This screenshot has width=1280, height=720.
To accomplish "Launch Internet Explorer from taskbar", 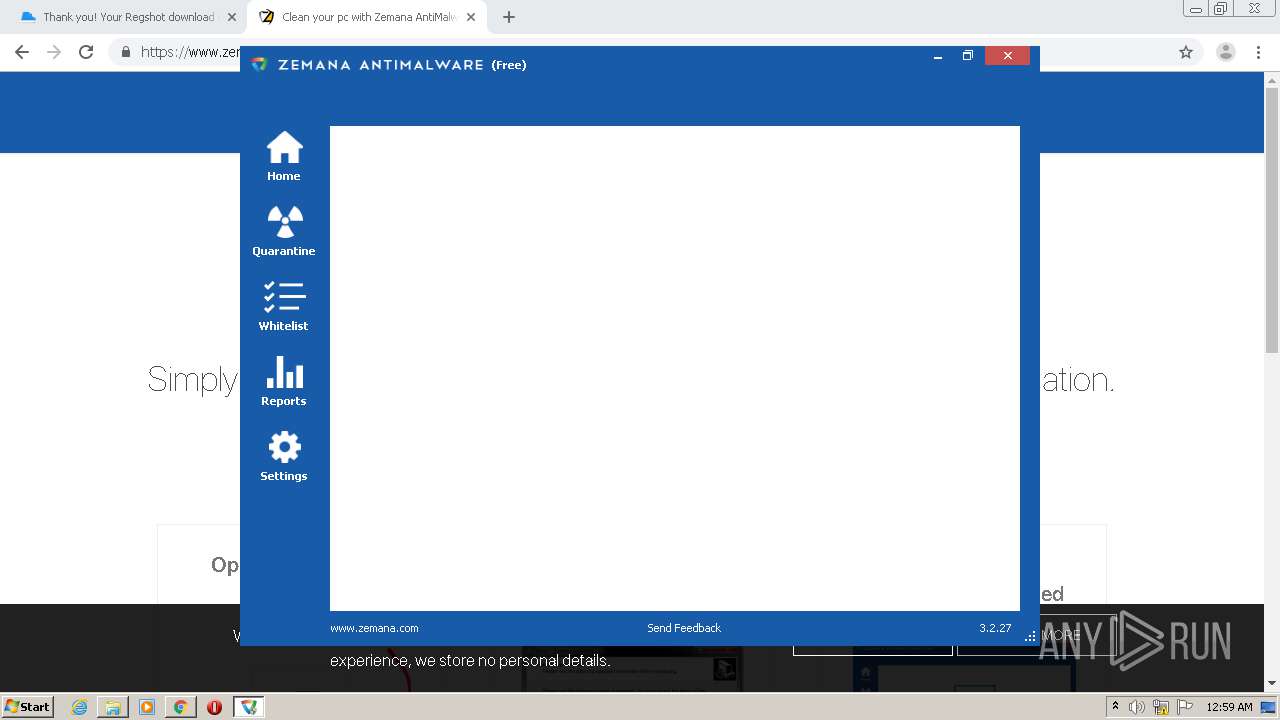I will pos(80,707).
